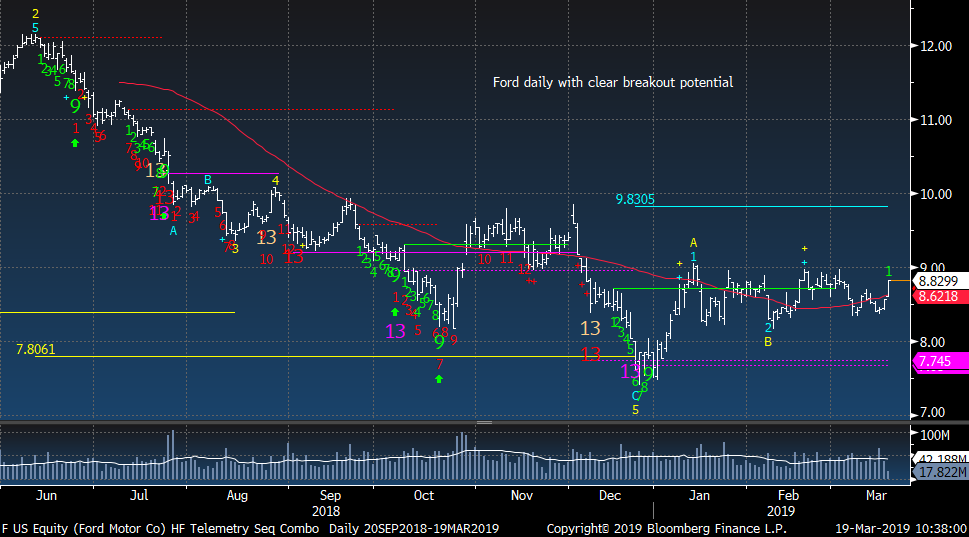Click the 10.00 price axis label
969x537 pixels.
(x=936, y=194)
